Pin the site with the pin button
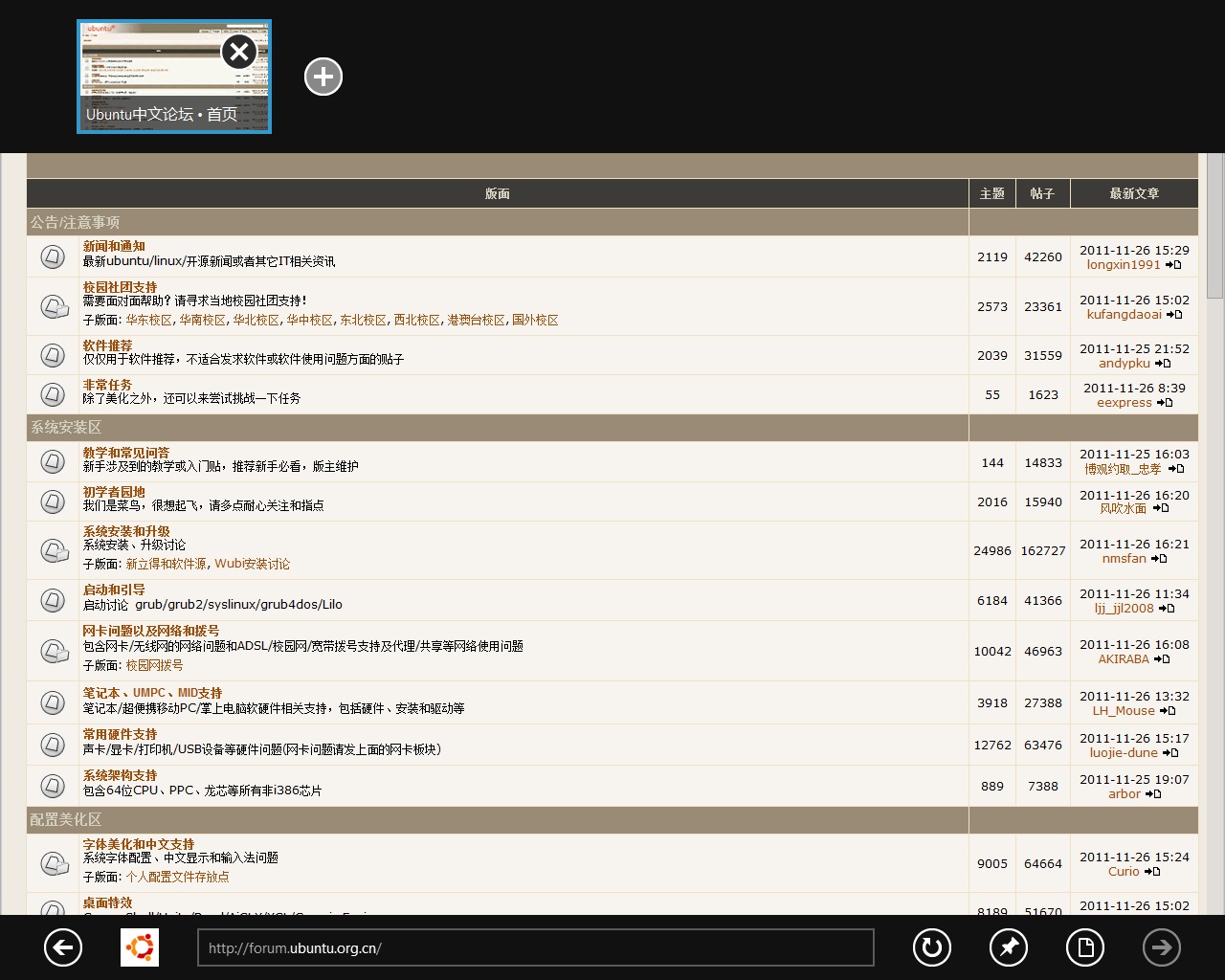 coord(1009,947)
